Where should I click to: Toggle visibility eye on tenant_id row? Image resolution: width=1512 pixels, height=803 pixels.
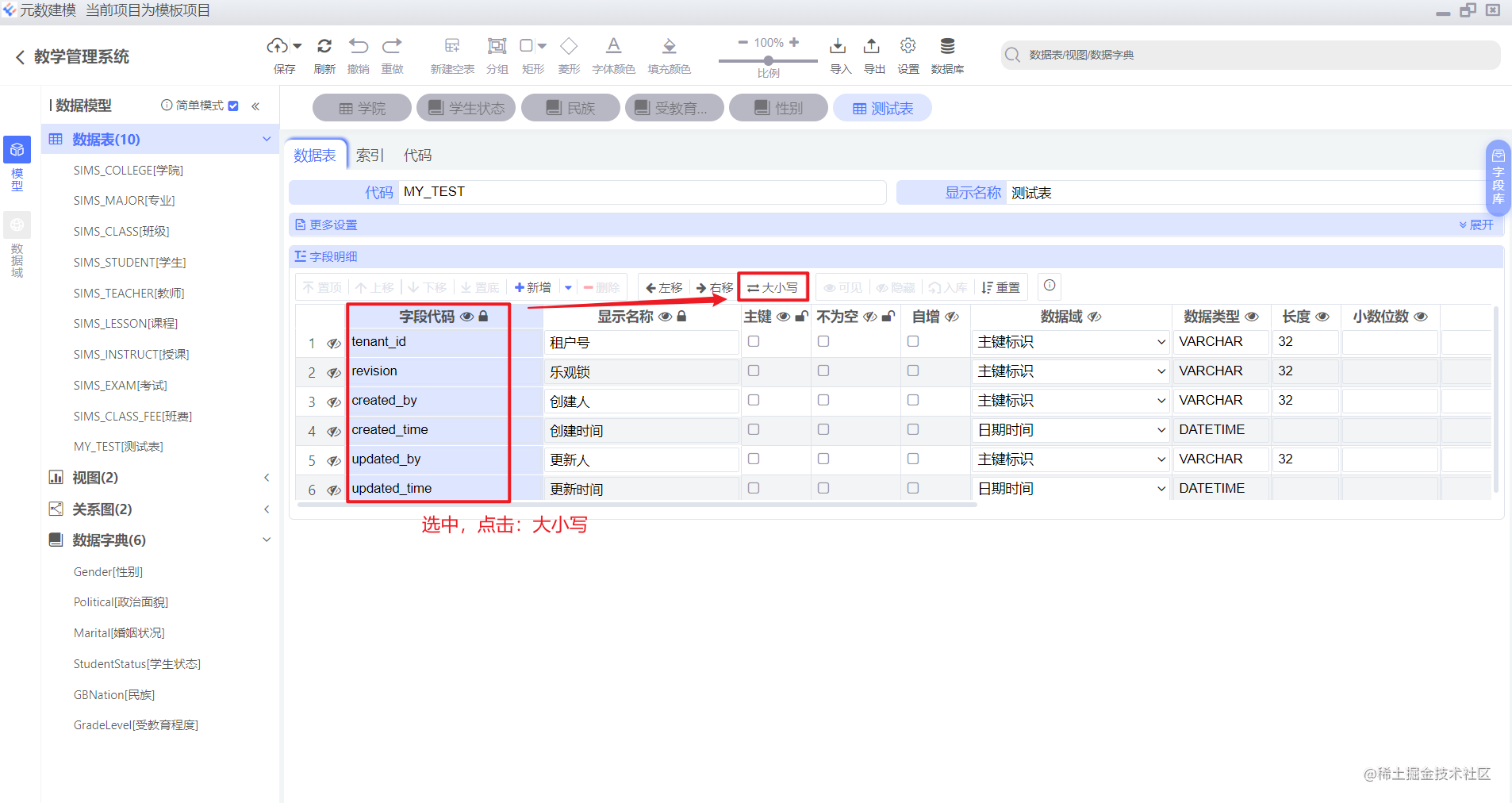[x=334, y=344]
